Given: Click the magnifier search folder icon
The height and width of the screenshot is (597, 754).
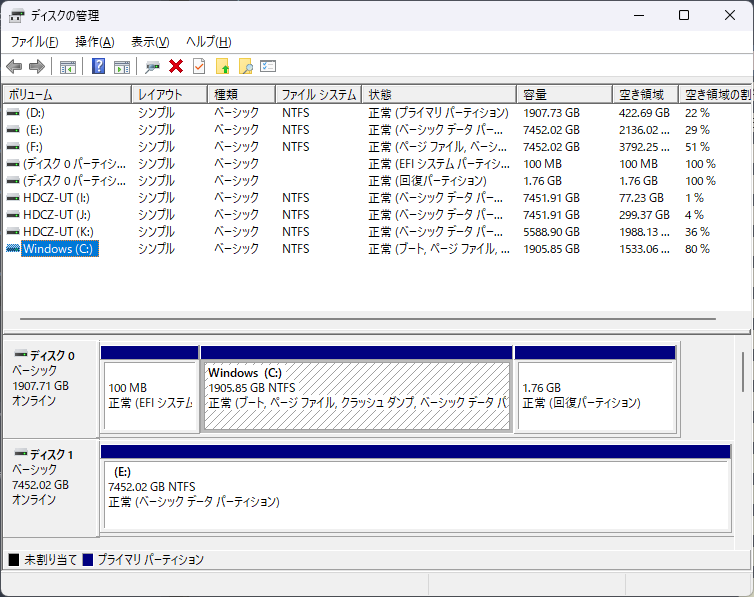Looking at the screenshot, I should tap(245, 67).
